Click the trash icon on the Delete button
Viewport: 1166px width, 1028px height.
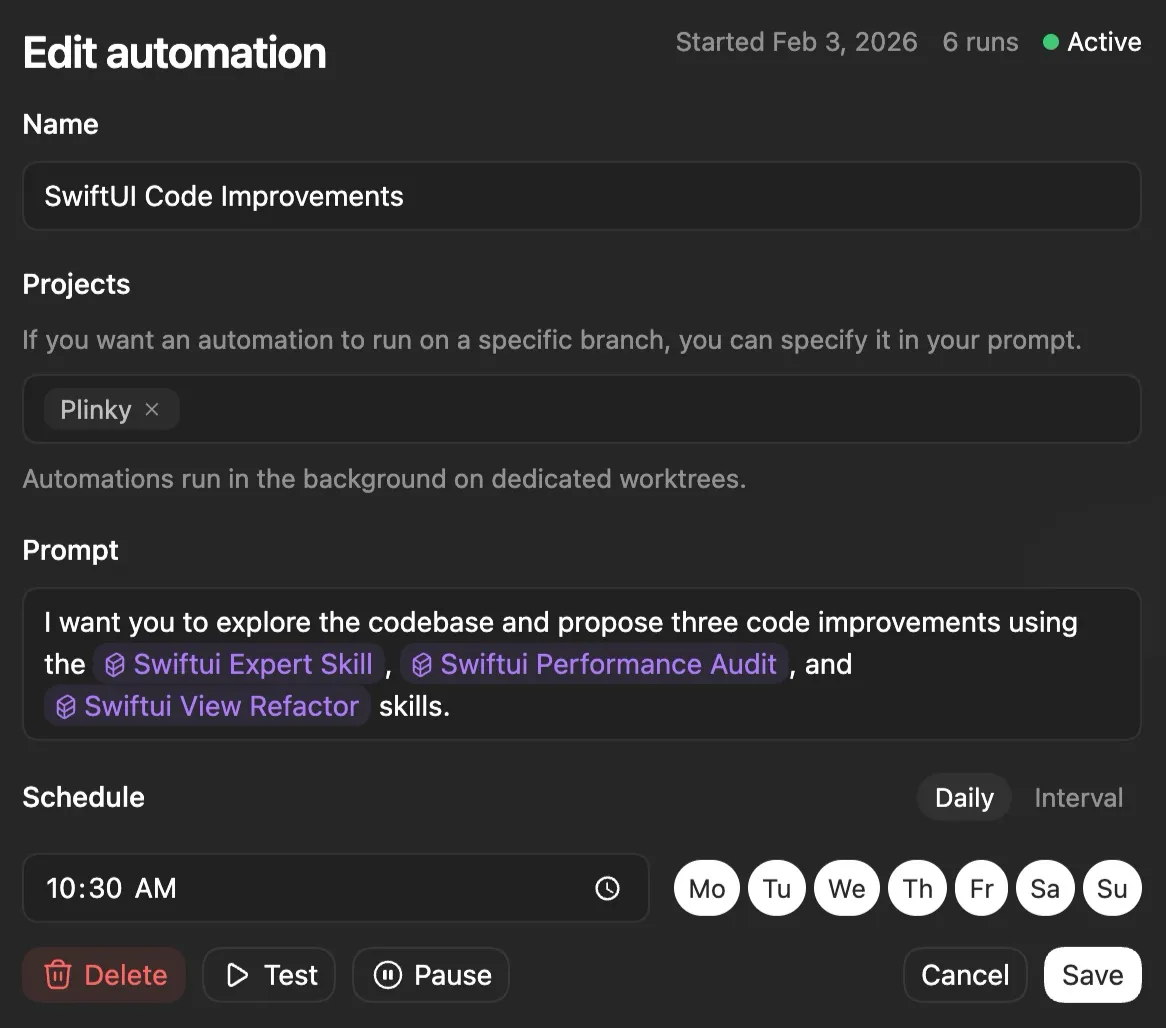[59, 974]
